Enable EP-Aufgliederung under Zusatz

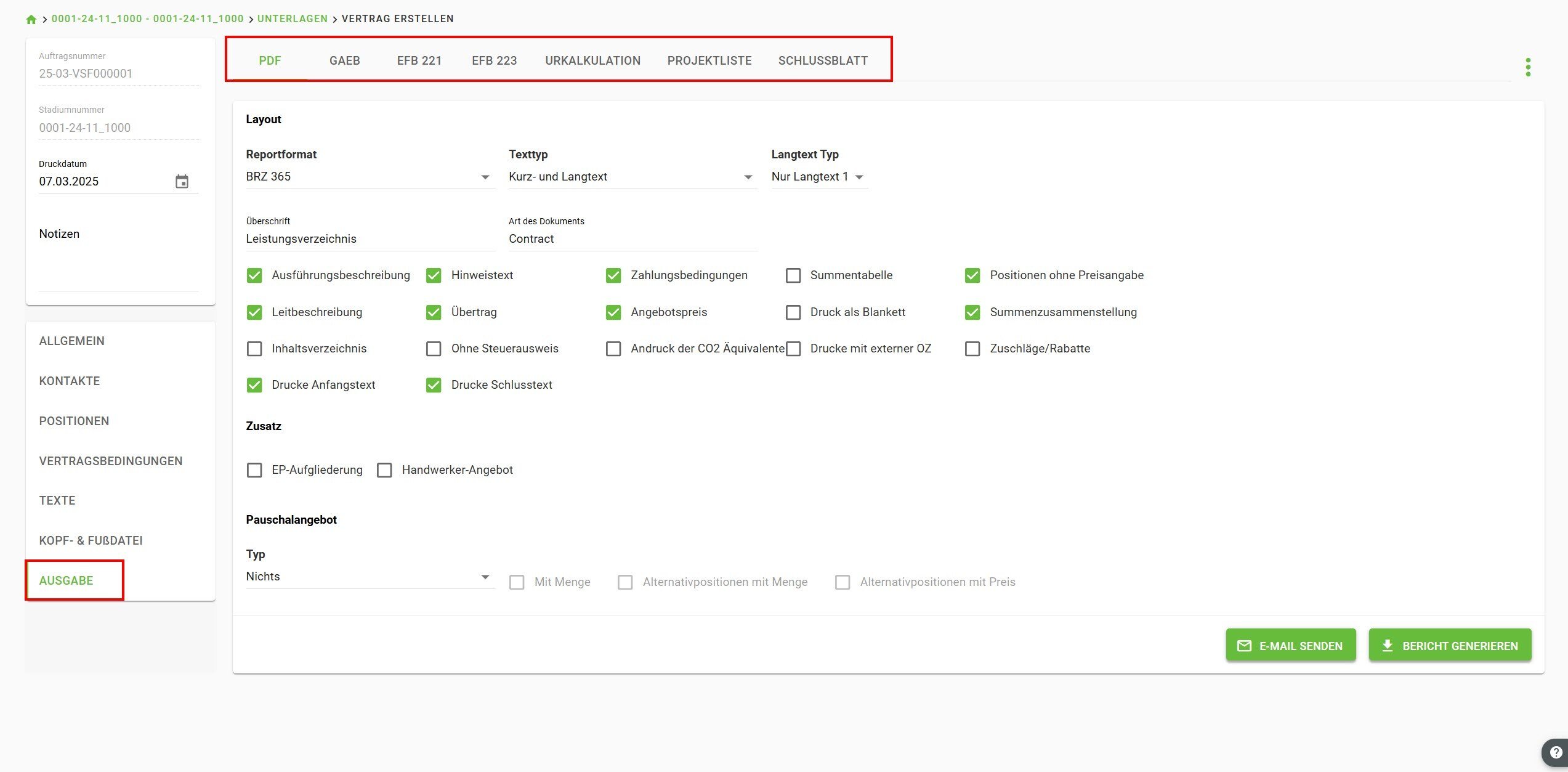click(254, 470)
